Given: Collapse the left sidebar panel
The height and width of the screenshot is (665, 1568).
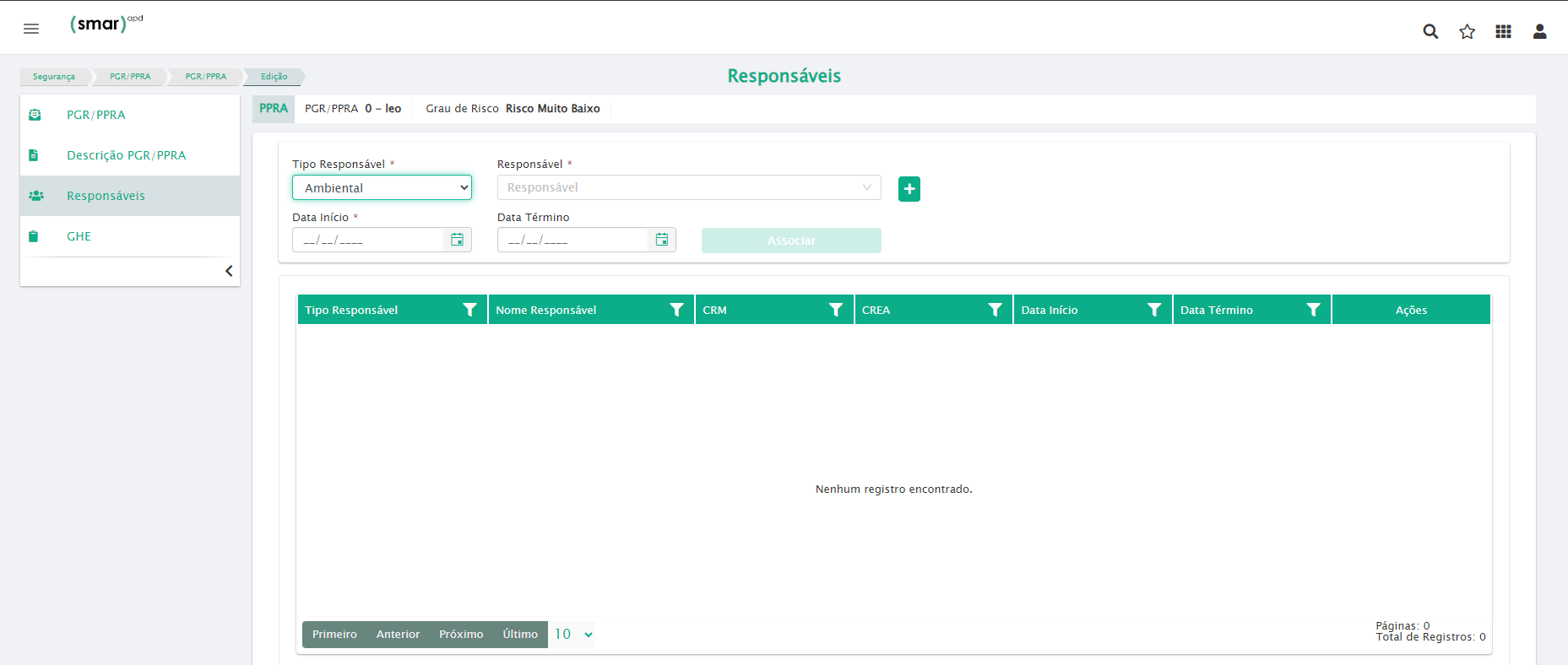Looking at the screenshot, I should coord(229,271).
